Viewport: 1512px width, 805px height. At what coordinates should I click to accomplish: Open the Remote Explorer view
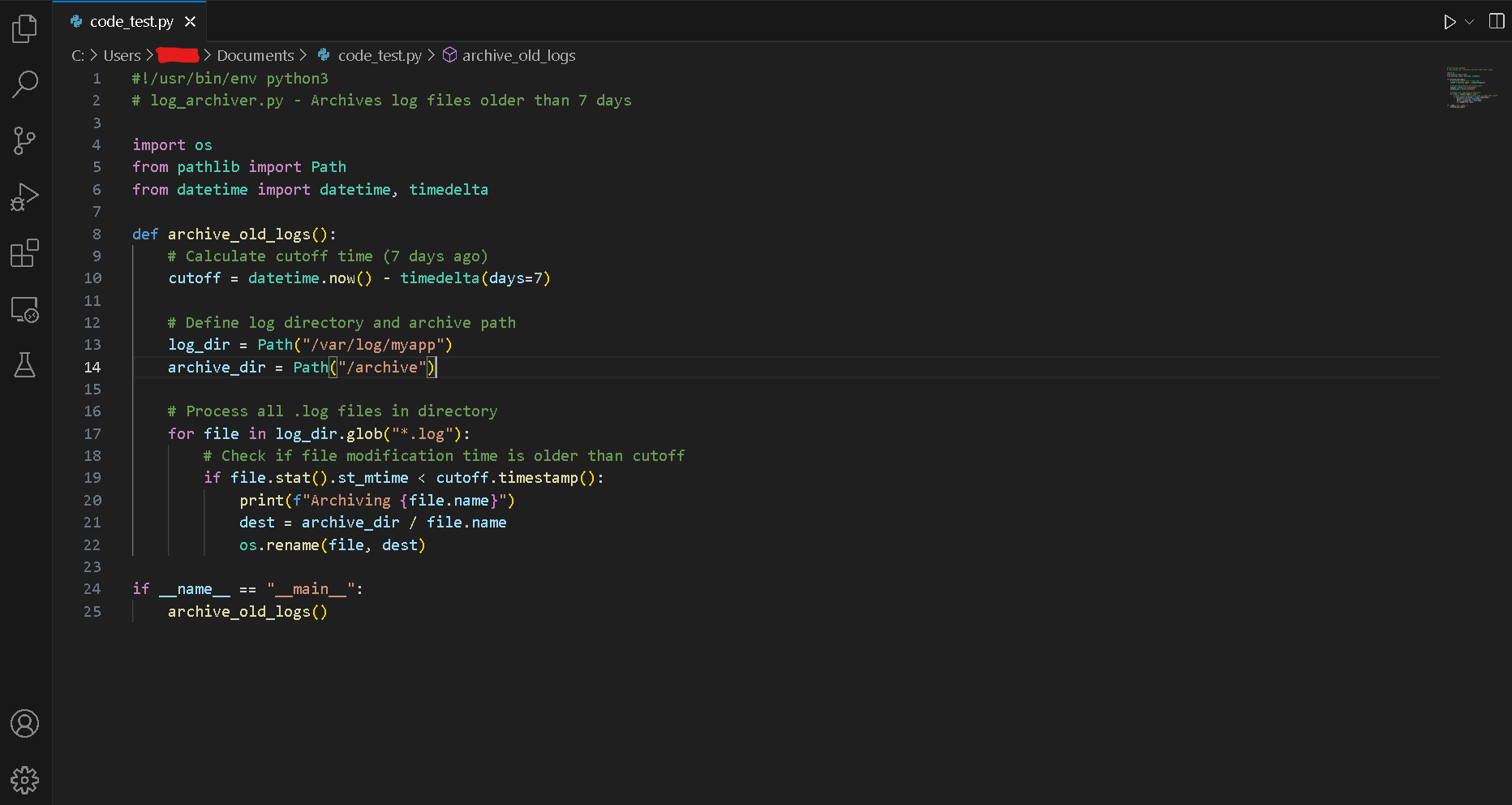tap(25, 309)
